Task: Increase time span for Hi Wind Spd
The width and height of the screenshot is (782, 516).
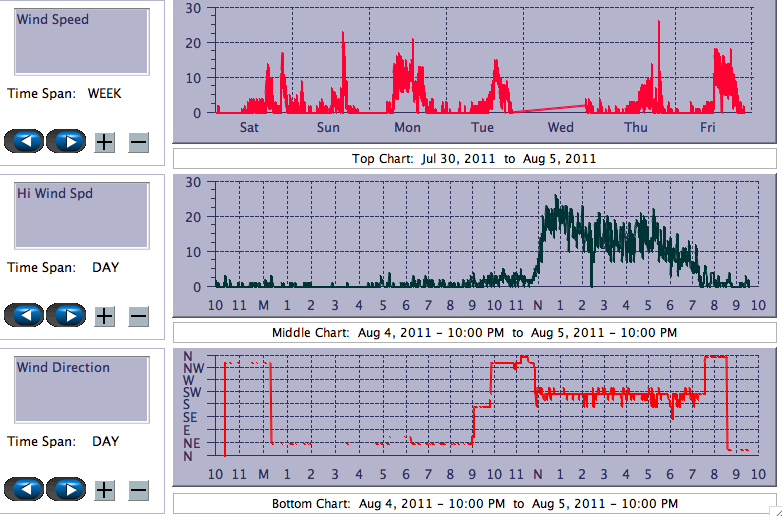Action: (x=104, y=316)
